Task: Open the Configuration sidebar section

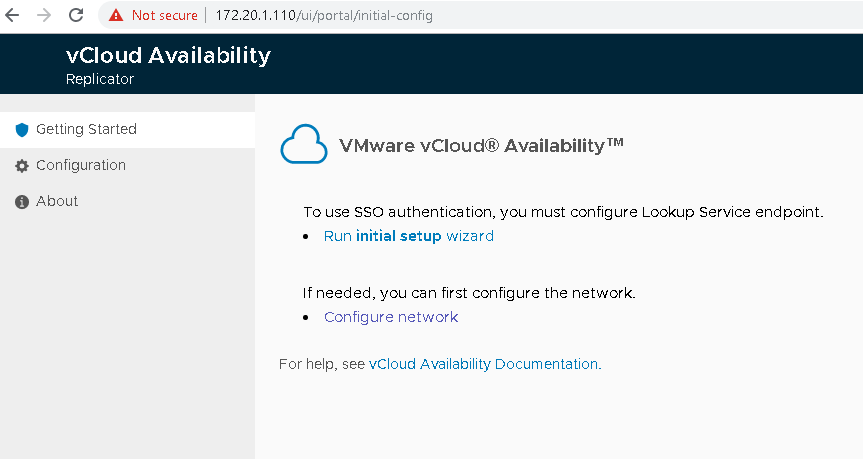Action: [x=127, y=165]
